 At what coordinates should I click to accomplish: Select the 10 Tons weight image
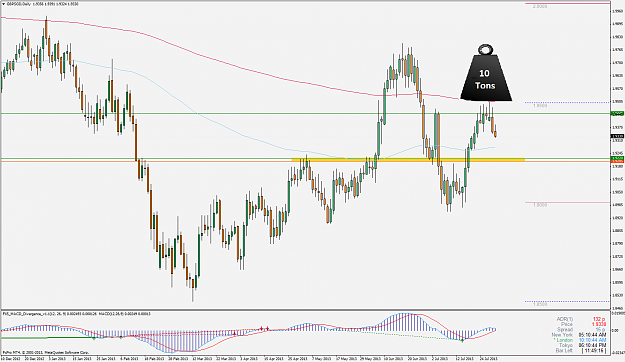(x=486, y=73)
